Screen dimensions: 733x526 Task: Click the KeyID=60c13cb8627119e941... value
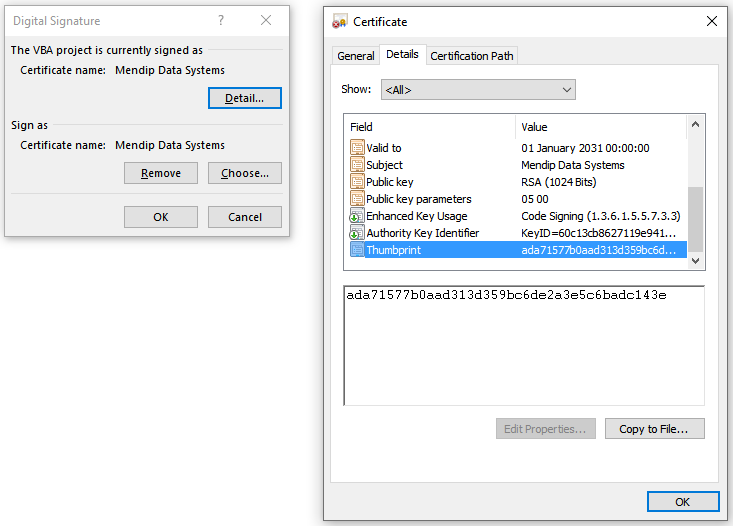(x=599, y=233)
